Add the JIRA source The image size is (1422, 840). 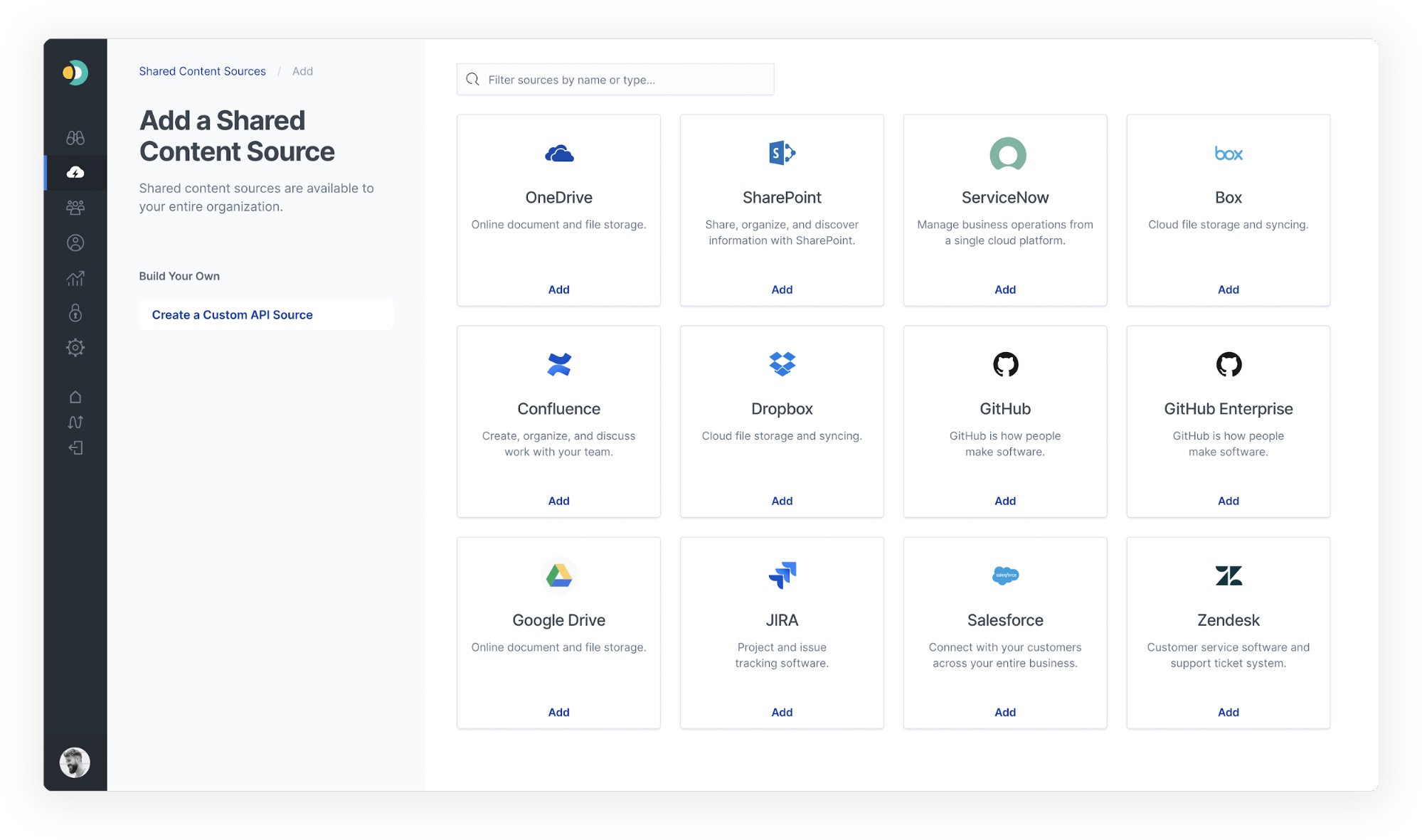(782, 712)
